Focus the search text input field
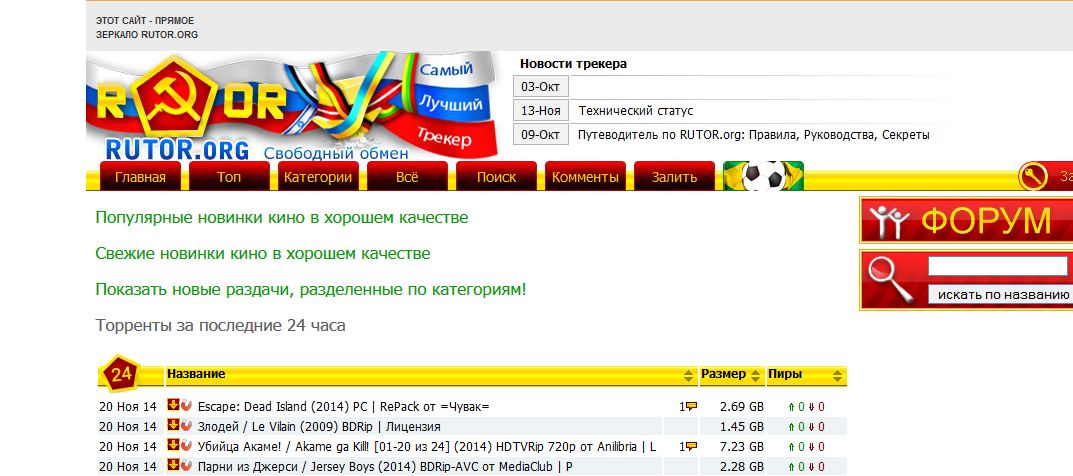1073x476 pixels. [998, 266]
